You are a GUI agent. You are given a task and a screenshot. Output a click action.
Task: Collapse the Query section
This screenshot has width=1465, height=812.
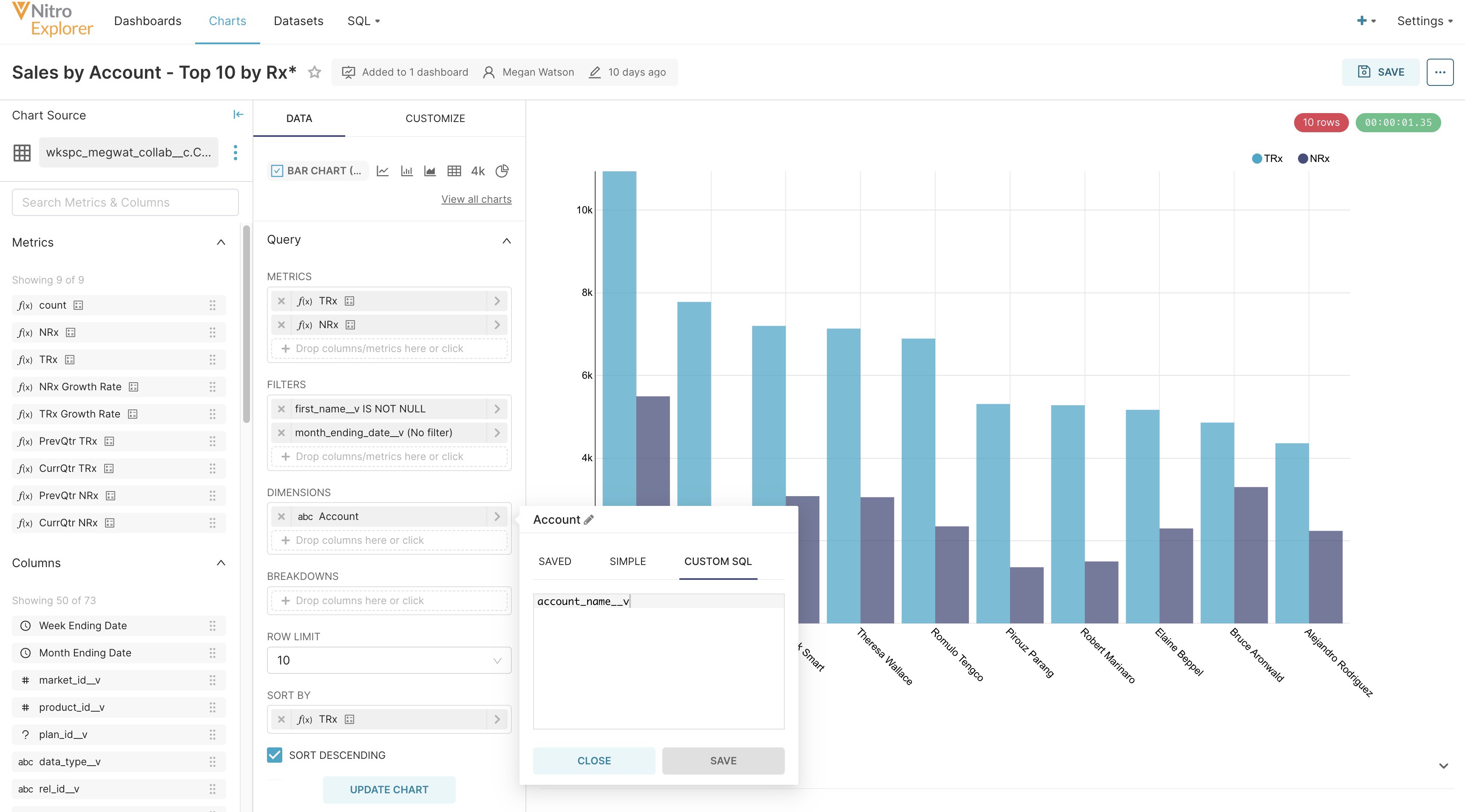[x=506, y=241]
